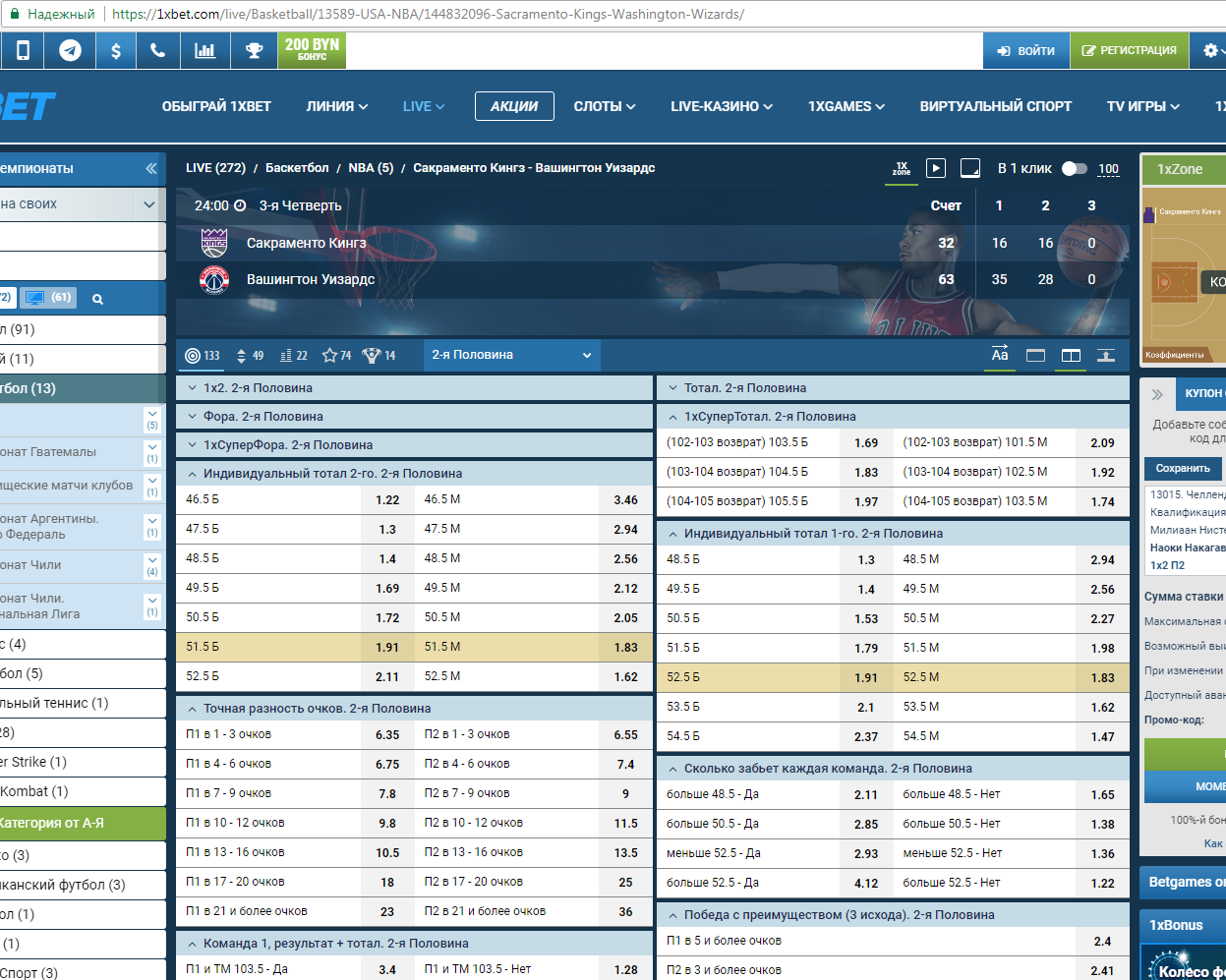Toggle checkbox for Чемпионат Гватемалы row
Screen dimensions: 1226x980
[152, 452]
